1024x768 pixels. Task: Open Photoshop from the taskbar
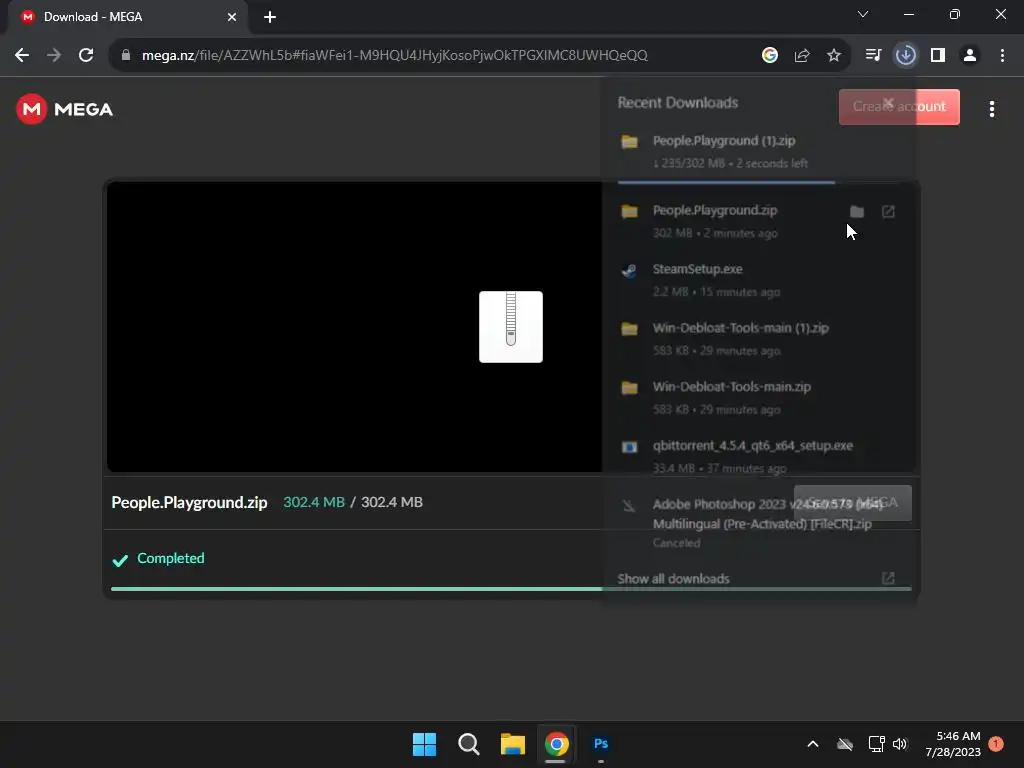601,744
